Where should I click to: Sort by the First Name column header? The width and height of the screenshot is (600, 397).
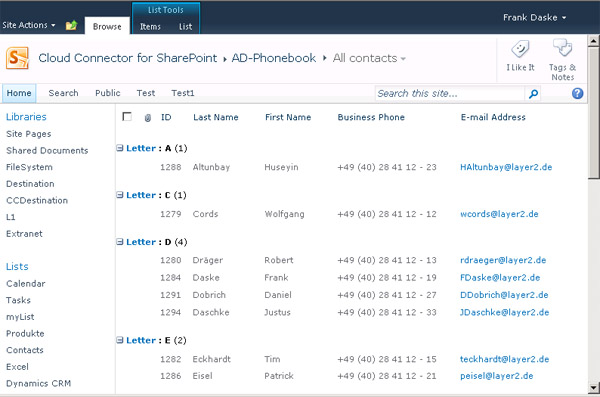[288, 117]
